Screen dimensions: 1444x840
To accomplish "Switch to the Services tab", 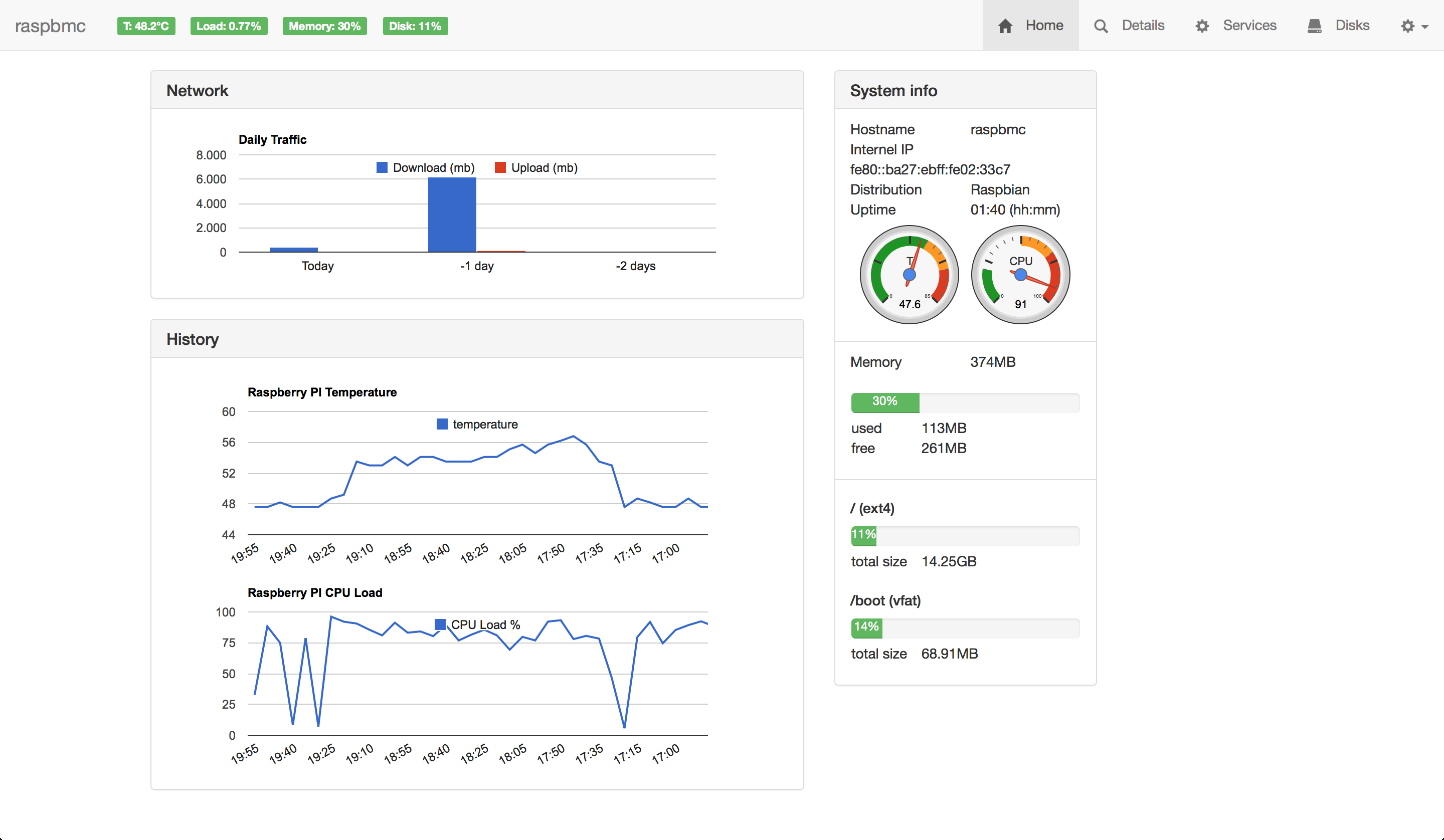I will click(x=1249, y=26).
